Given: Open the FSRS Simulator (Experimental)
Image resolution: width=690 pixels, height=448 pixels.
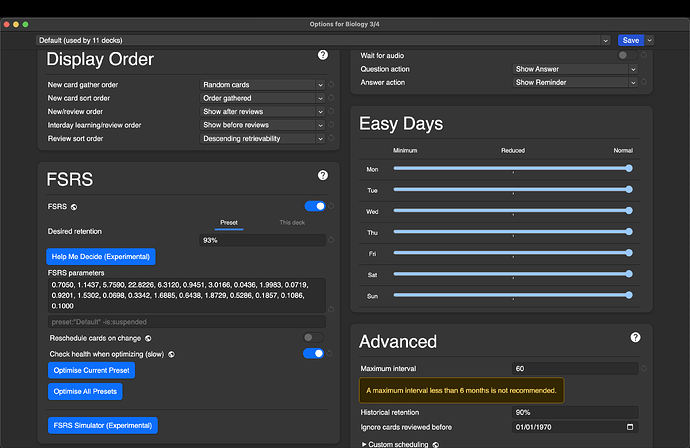Looking at the screenshot, I should pos(102,425).
